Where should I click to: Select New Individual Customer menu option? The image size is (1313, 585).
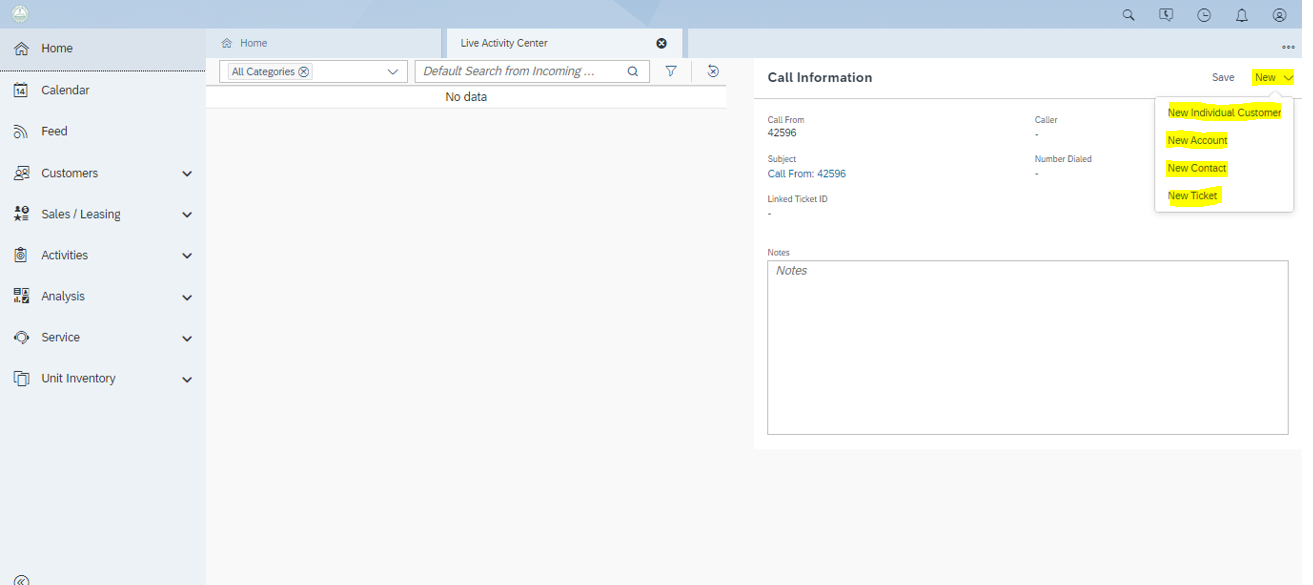tap(1223, 113)
